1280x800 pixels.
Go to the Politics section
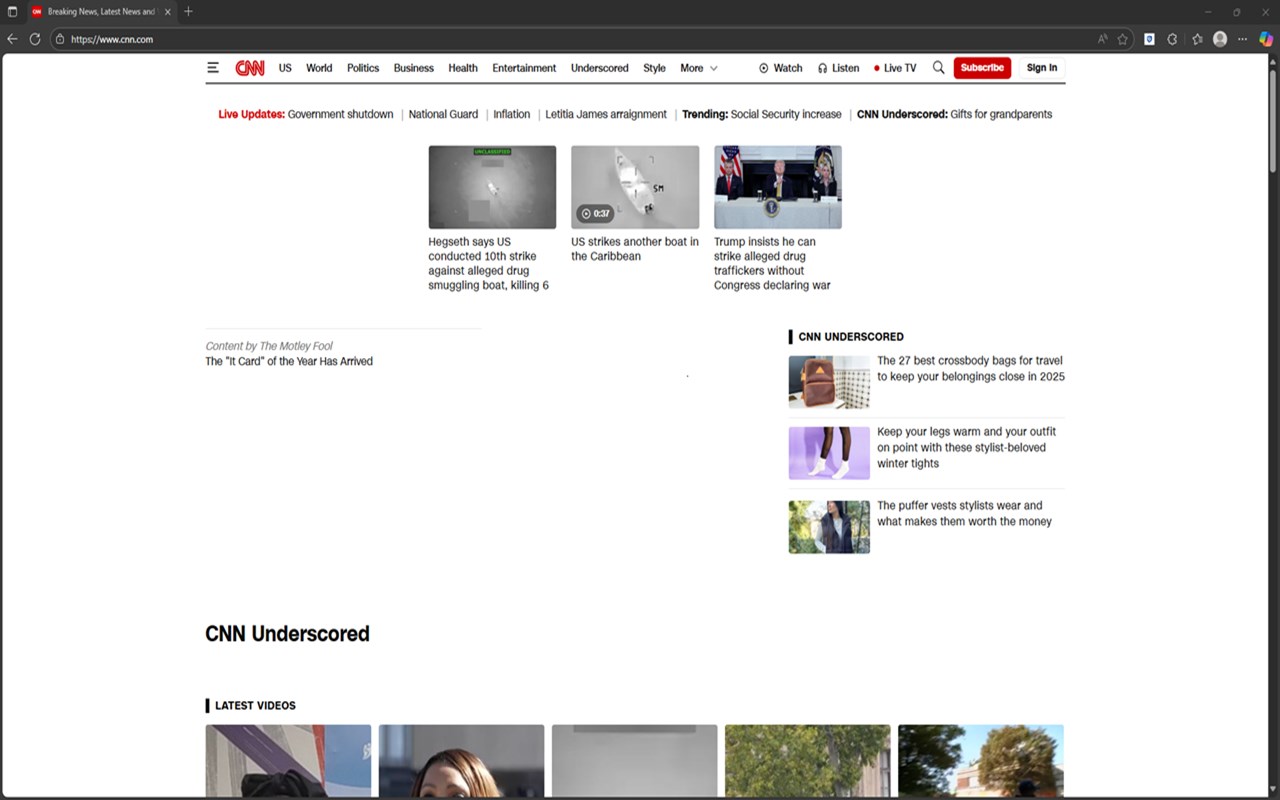(x=363, y=68)
